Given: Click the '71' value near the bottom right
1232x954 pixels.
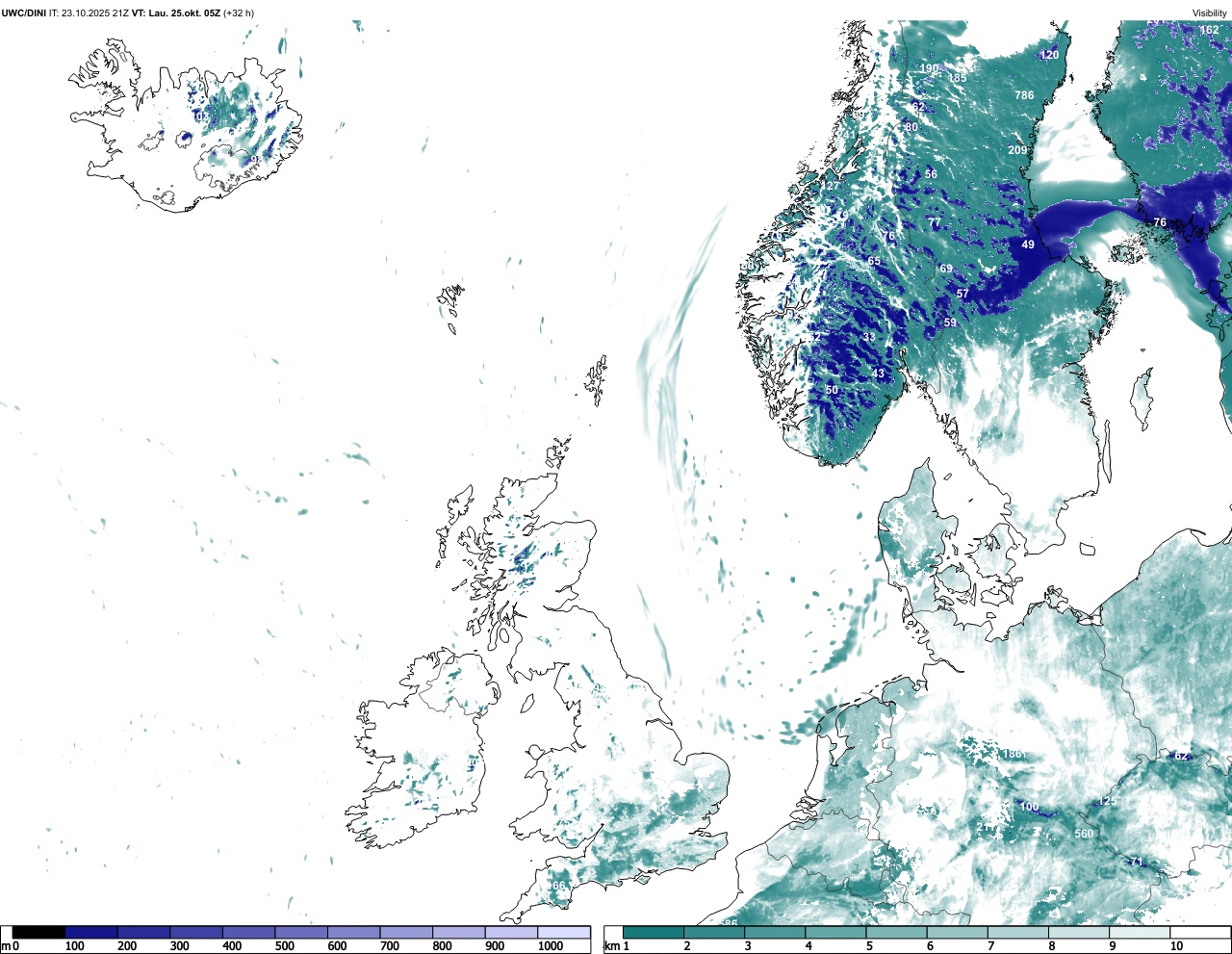Looking at the screenshot, I should tap(1136, 862).
